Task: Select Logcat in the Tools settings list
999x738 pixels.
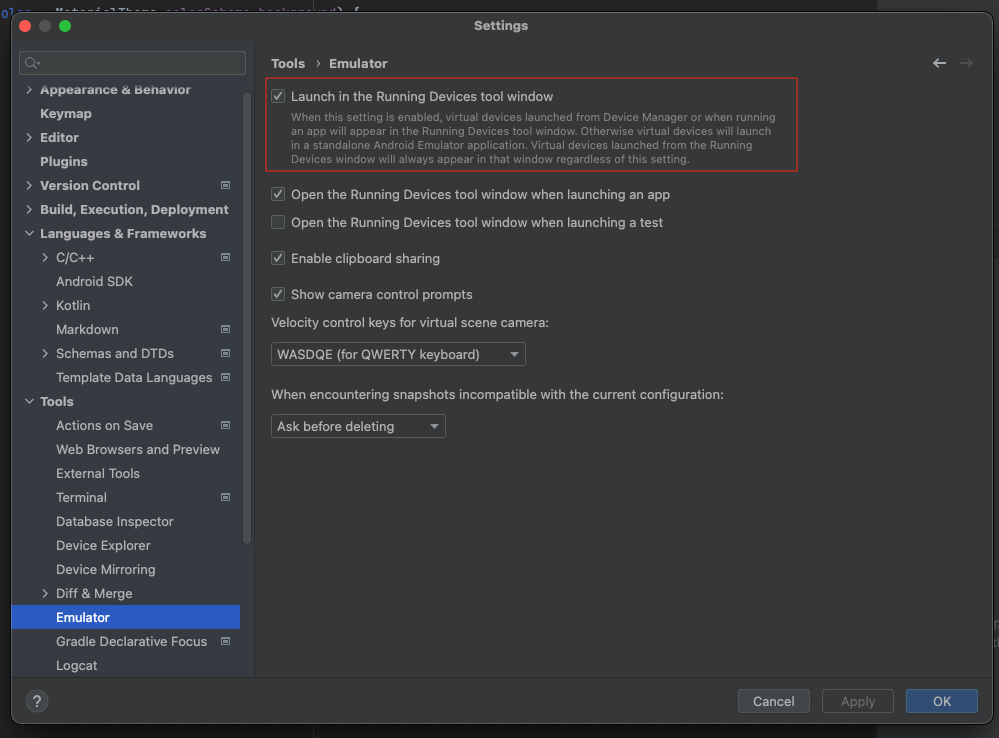Action: click(x=77, y=665)
